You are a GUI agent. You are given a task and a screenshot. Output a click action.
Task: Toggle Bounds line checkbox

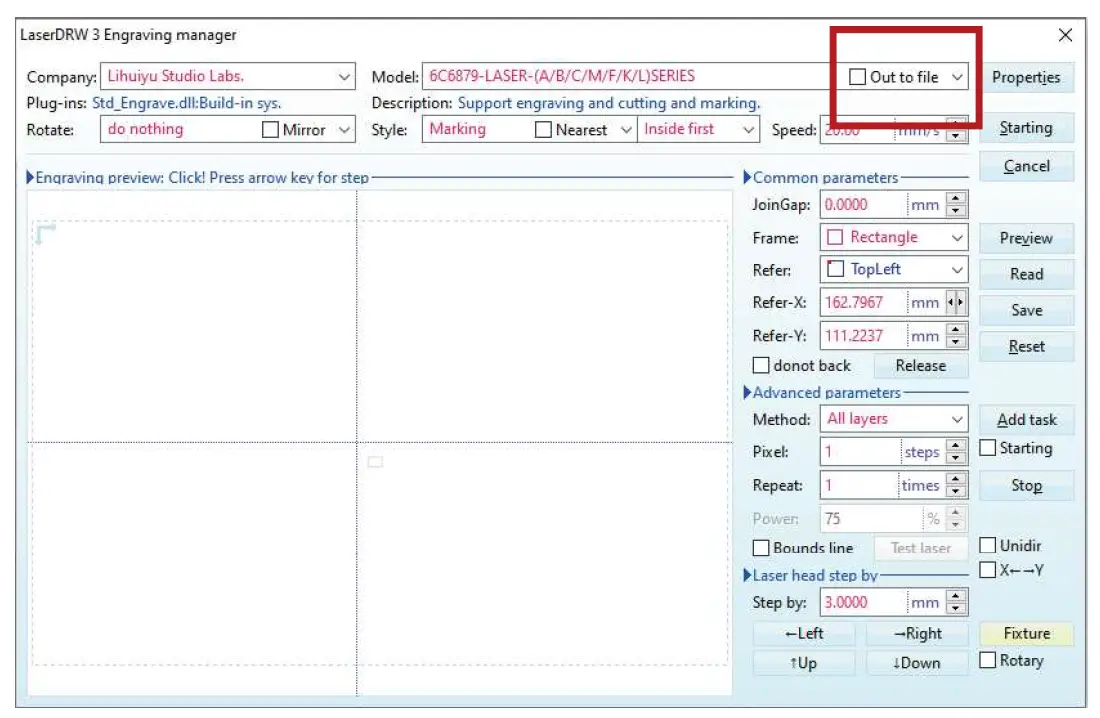760,547
